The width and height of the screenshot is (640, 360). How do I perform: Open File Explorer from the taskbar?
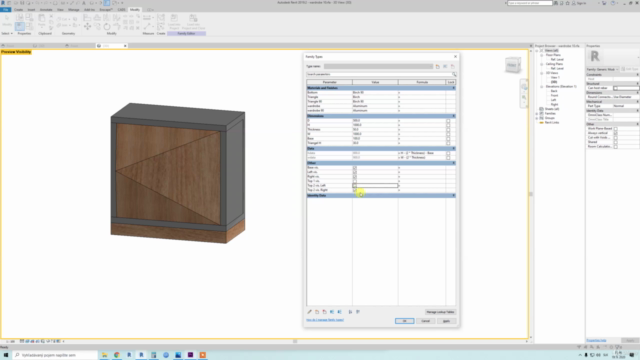pyautogui.click(x=104, y=355)
